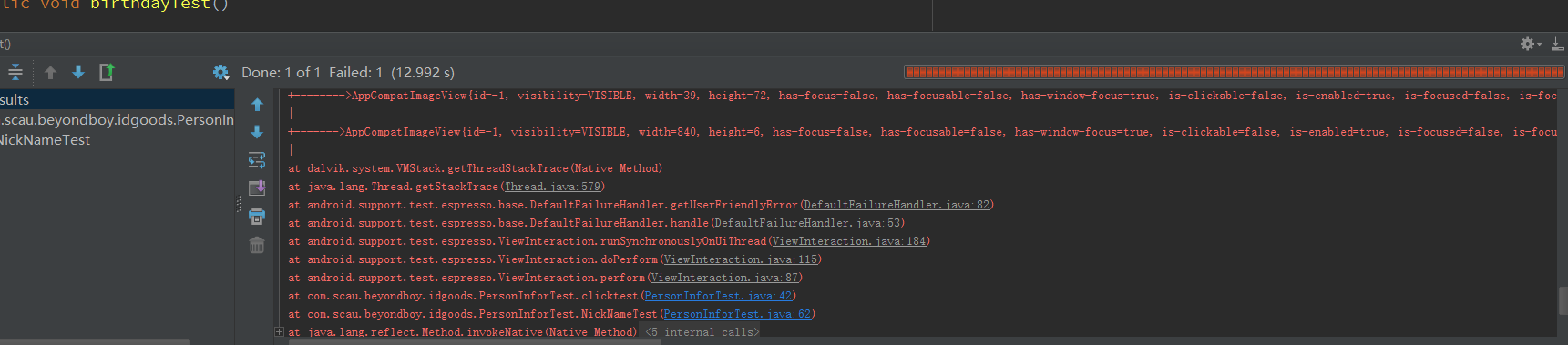Screen dimensions: 1568x345
Task: Click the AppCompatImageView width=840 log line
Action: 922,132
